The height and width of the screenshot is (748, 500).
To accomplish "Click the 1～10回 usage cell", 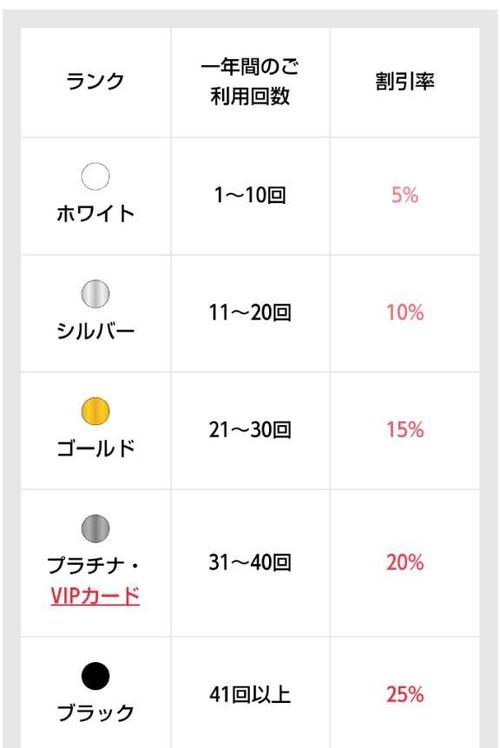I will (250, 195).
